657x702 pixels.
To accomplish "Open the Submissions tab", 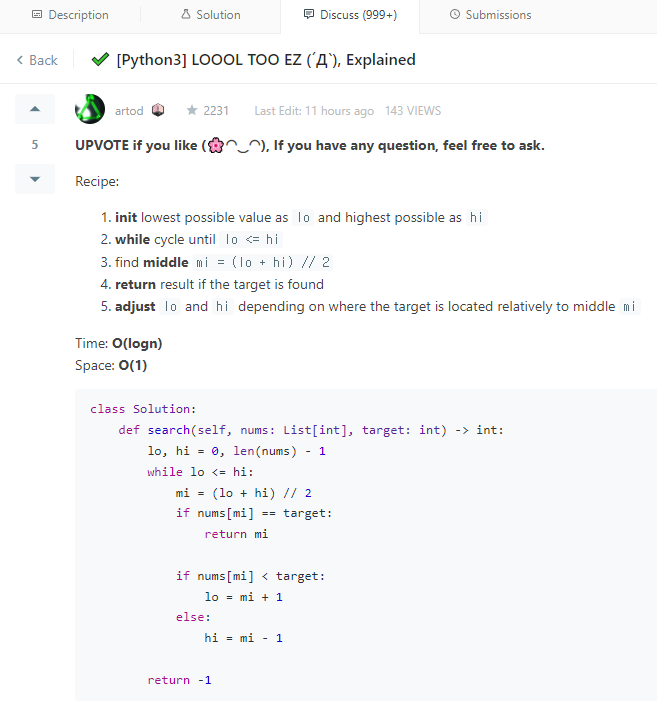I will [x=490, y=15].
